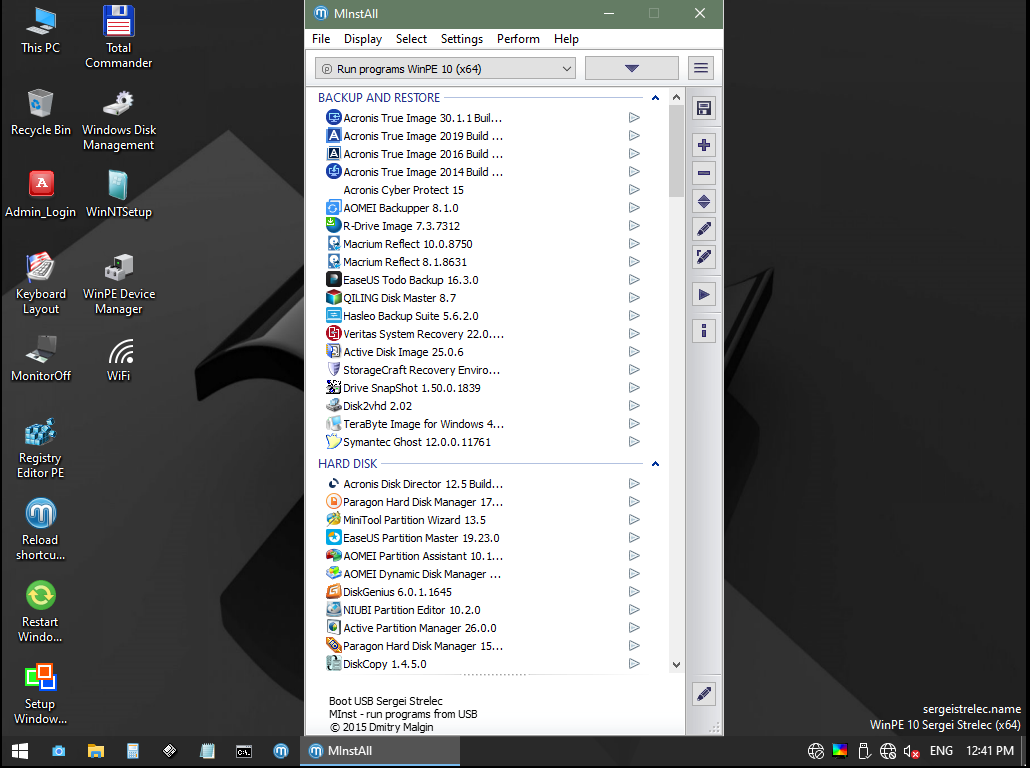Collapse the HARD DISK section chevron

tap(655, 463)
